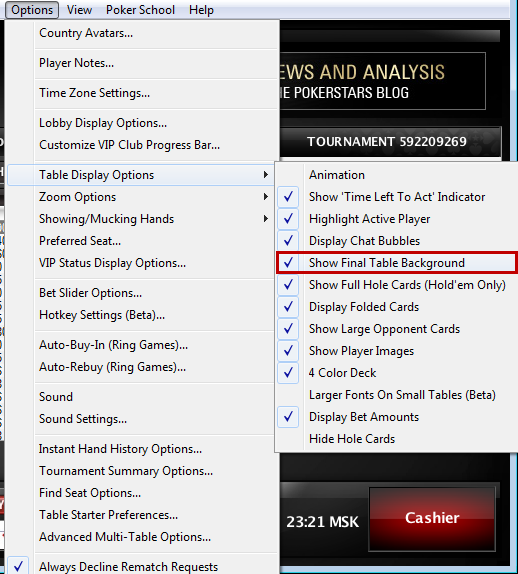The height and width of the screenshot is (574, 518).
Task: Uncheck Show Final Table Background
Action: click(397, 263)
